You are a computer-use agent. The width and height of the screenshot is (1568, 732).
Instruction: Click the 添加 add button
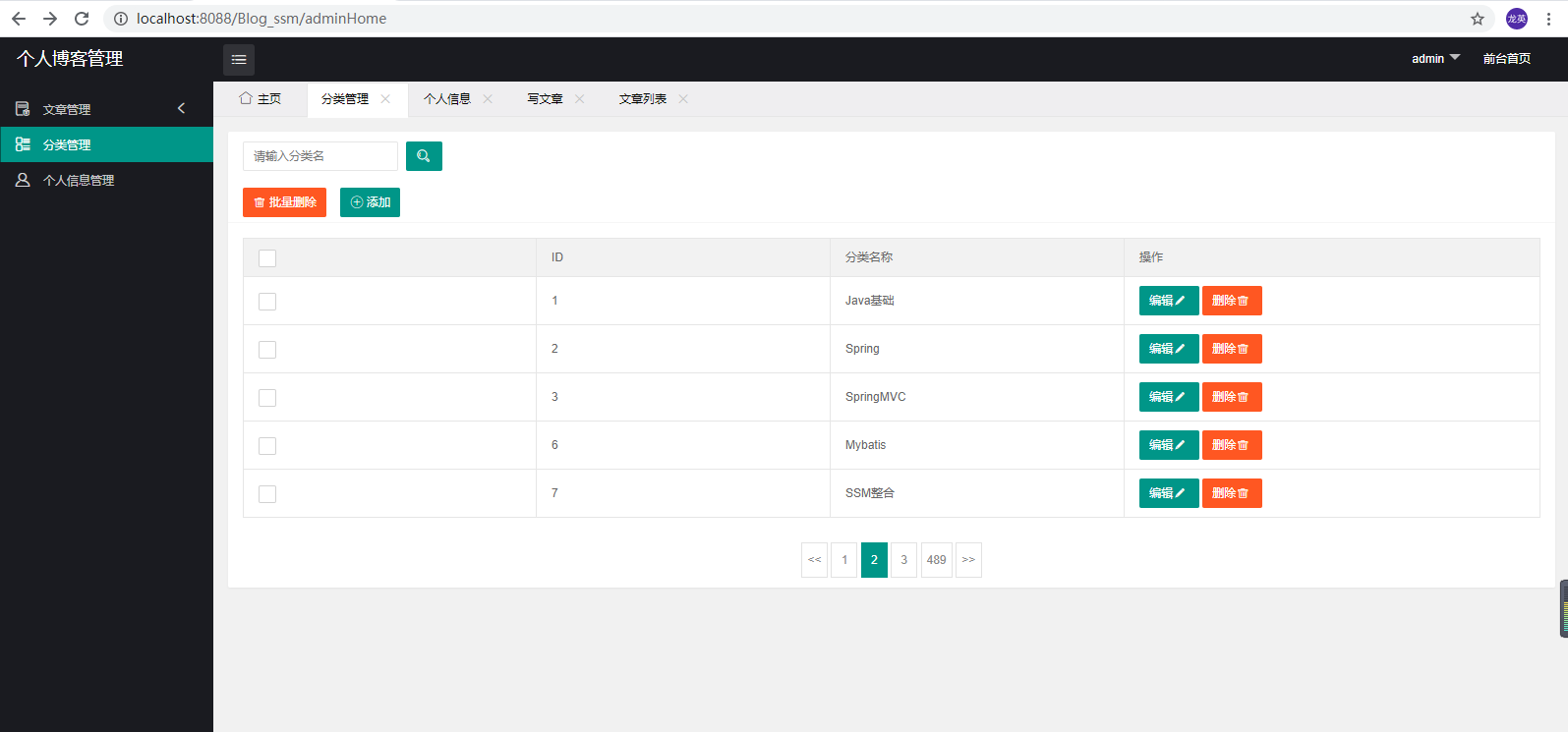[370, 202]
